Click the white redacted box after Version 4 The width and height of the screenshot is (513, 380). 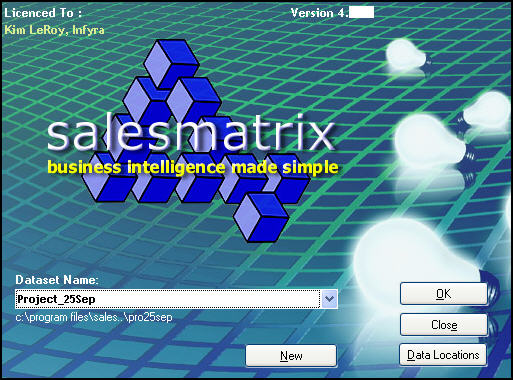[361, 13]
